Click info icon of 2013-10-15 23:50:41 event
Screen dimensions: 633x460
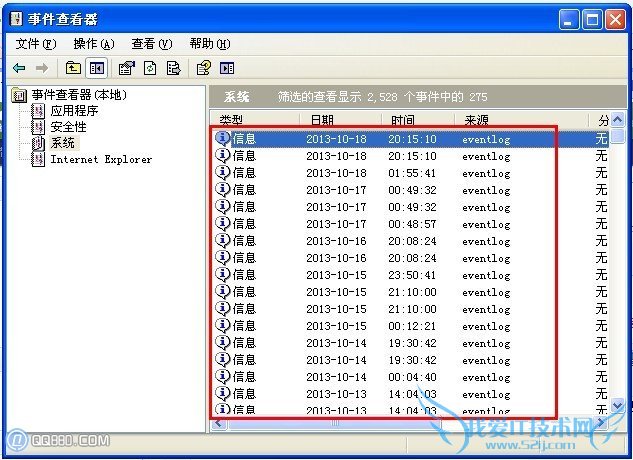(222, 274)
